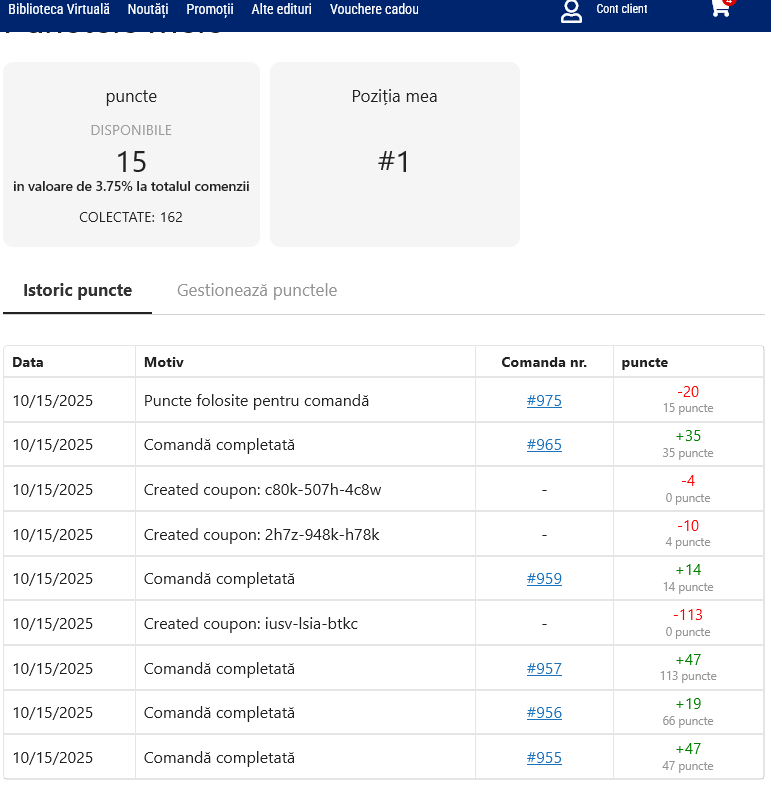
Task: Open the Promoții menu link
Action: click(210, 9)
